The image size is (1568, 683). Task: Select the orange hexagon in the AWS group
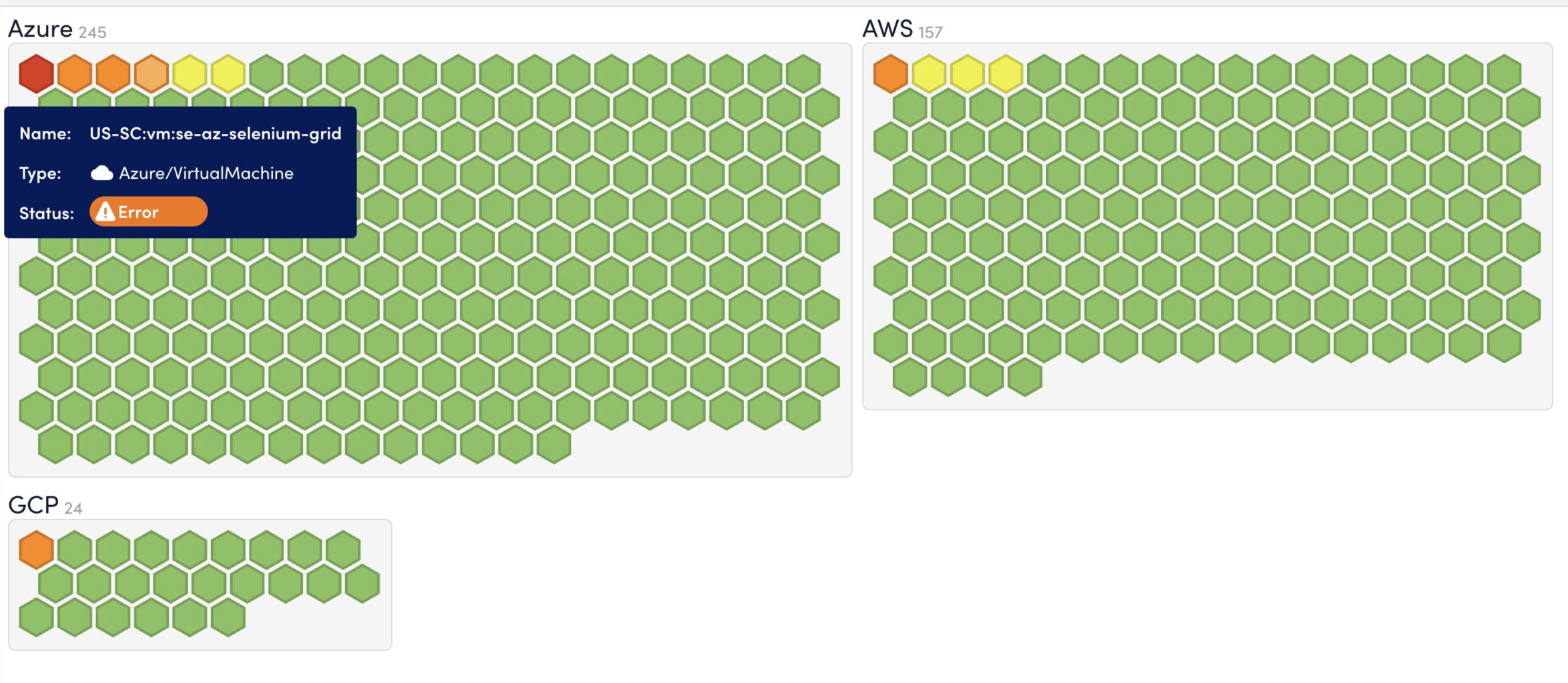pos(890,73)
